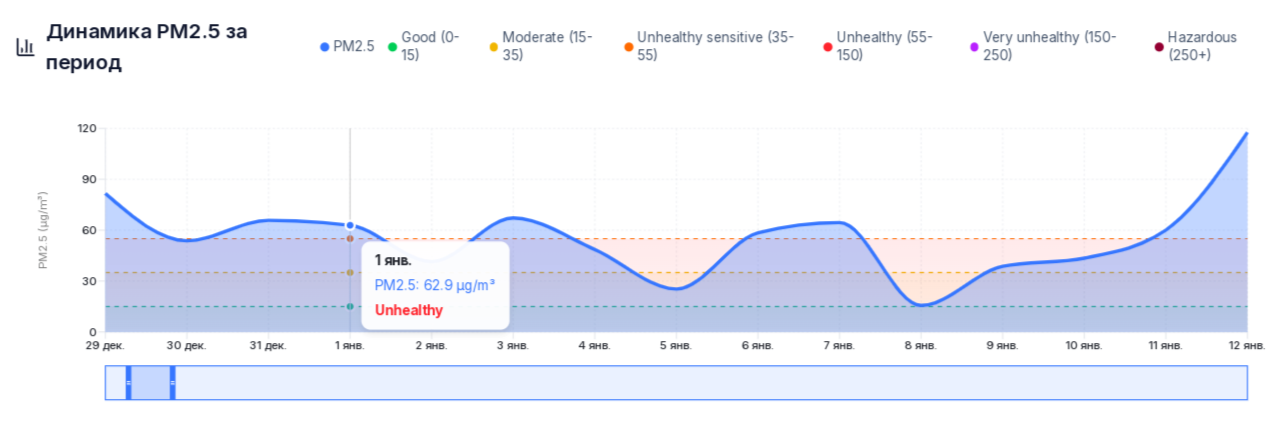Click the 12 янв. x-axis label
This screenshot has height=432, width=1287.
pos(1246,346)
